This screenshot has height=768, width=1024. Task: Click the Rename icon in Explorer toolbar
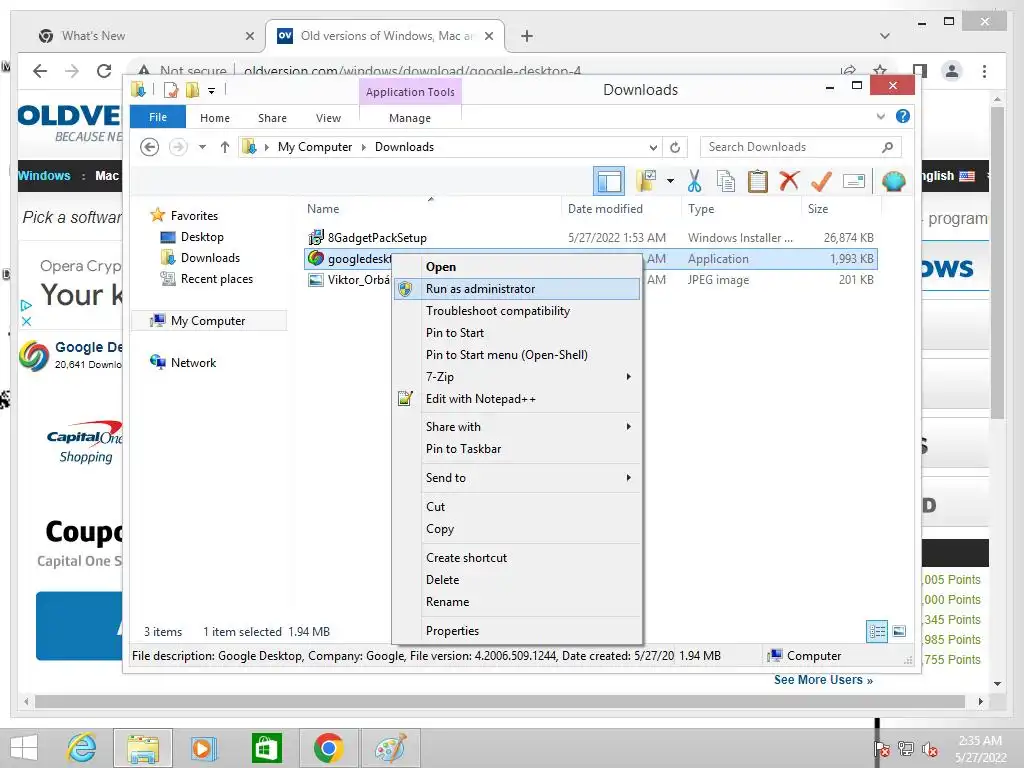(x=854, y=181)
